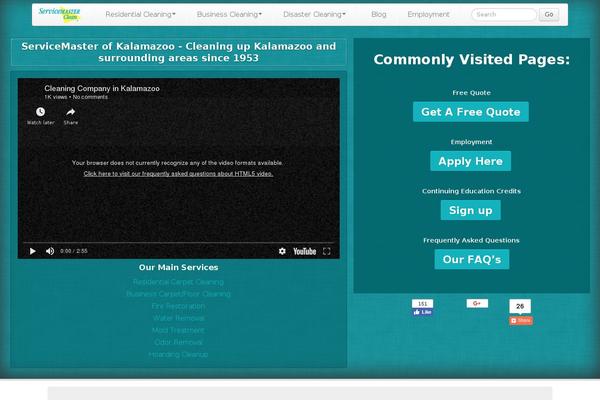Open Residential Carpet Cleaning service link
The image size is (600, 400).
tap(178, 282)
